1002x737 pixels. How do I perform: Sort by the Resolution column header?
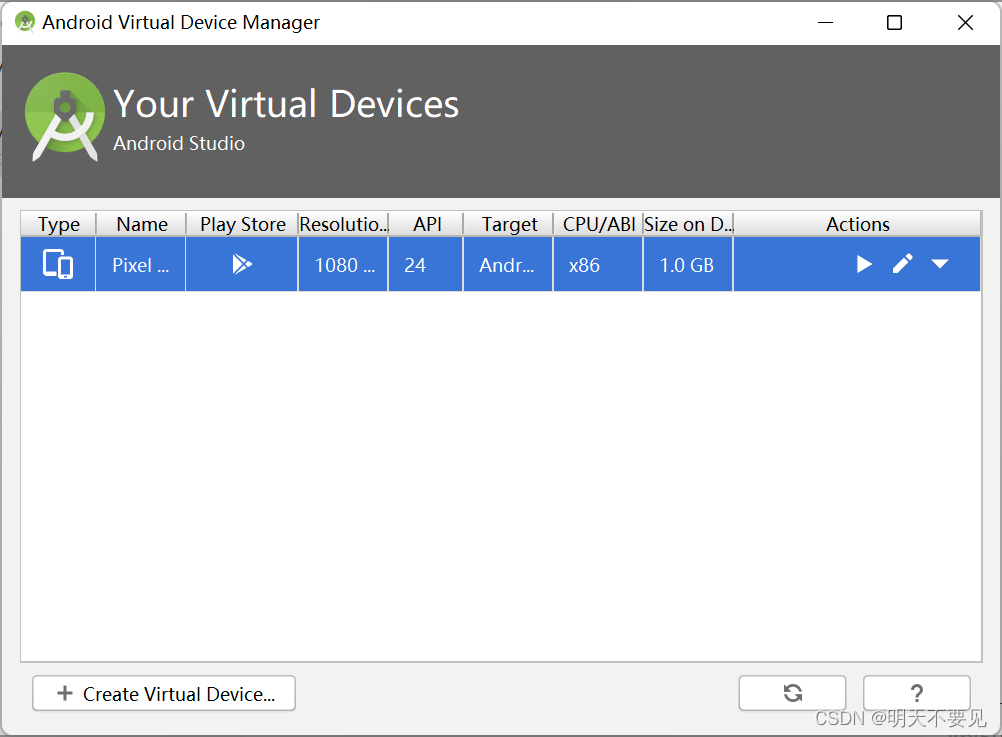tap(343, 224)
